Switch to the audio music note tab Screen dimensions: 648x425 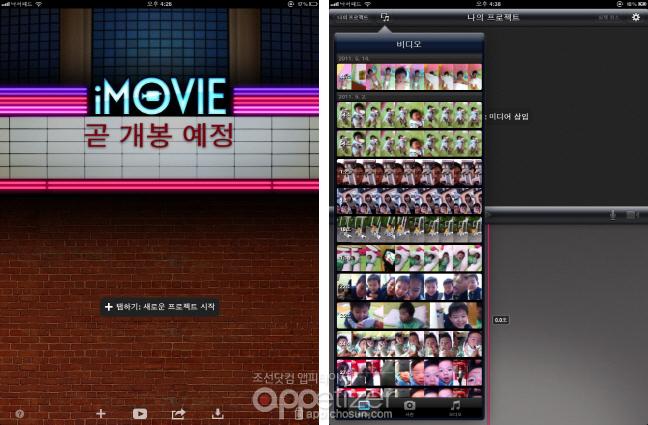click(x=455, y=407)
